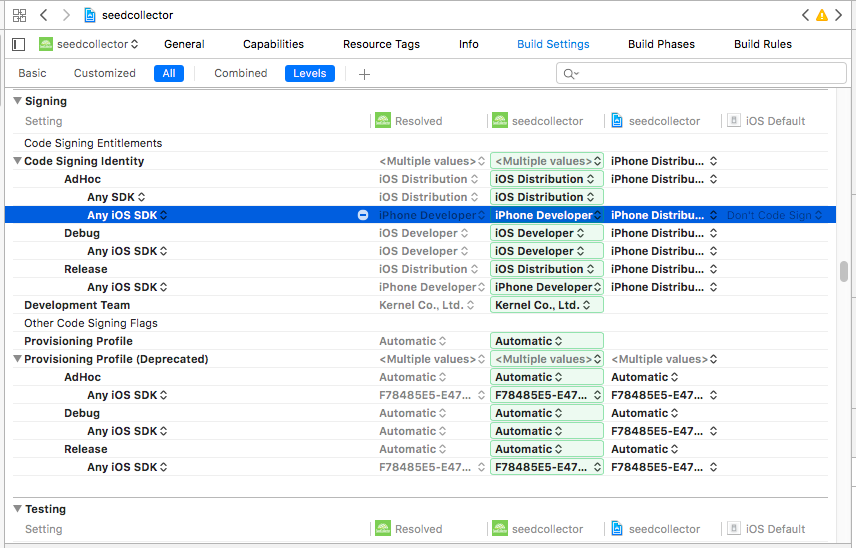Toggle the project and targets list sidebar
Image resolution: width=856 pixels, height=548 pixels.
tap(18, 44)
